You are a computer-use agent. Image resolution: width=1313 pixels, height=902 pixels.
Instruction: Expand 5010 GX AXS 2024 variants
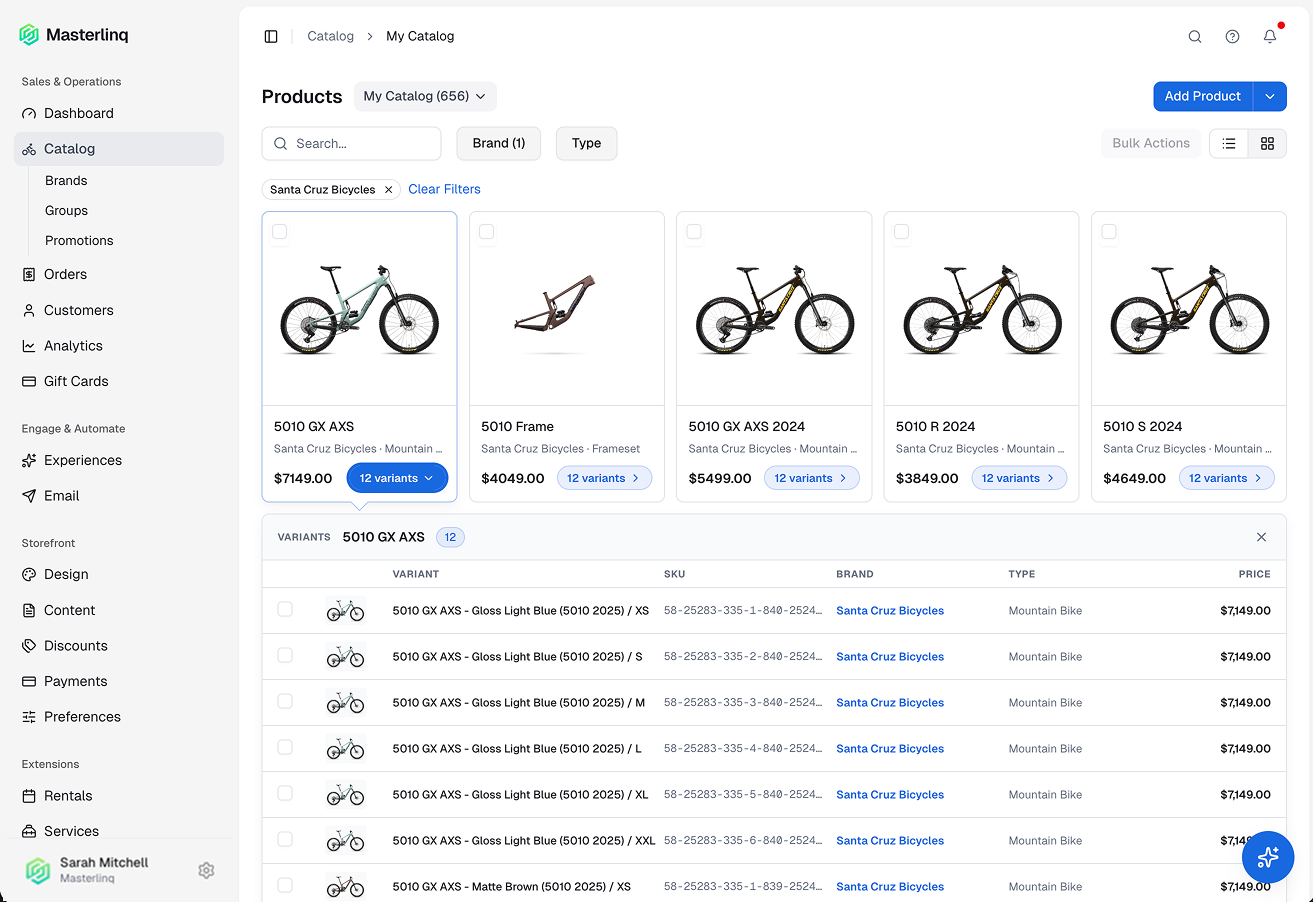(812, 478)
